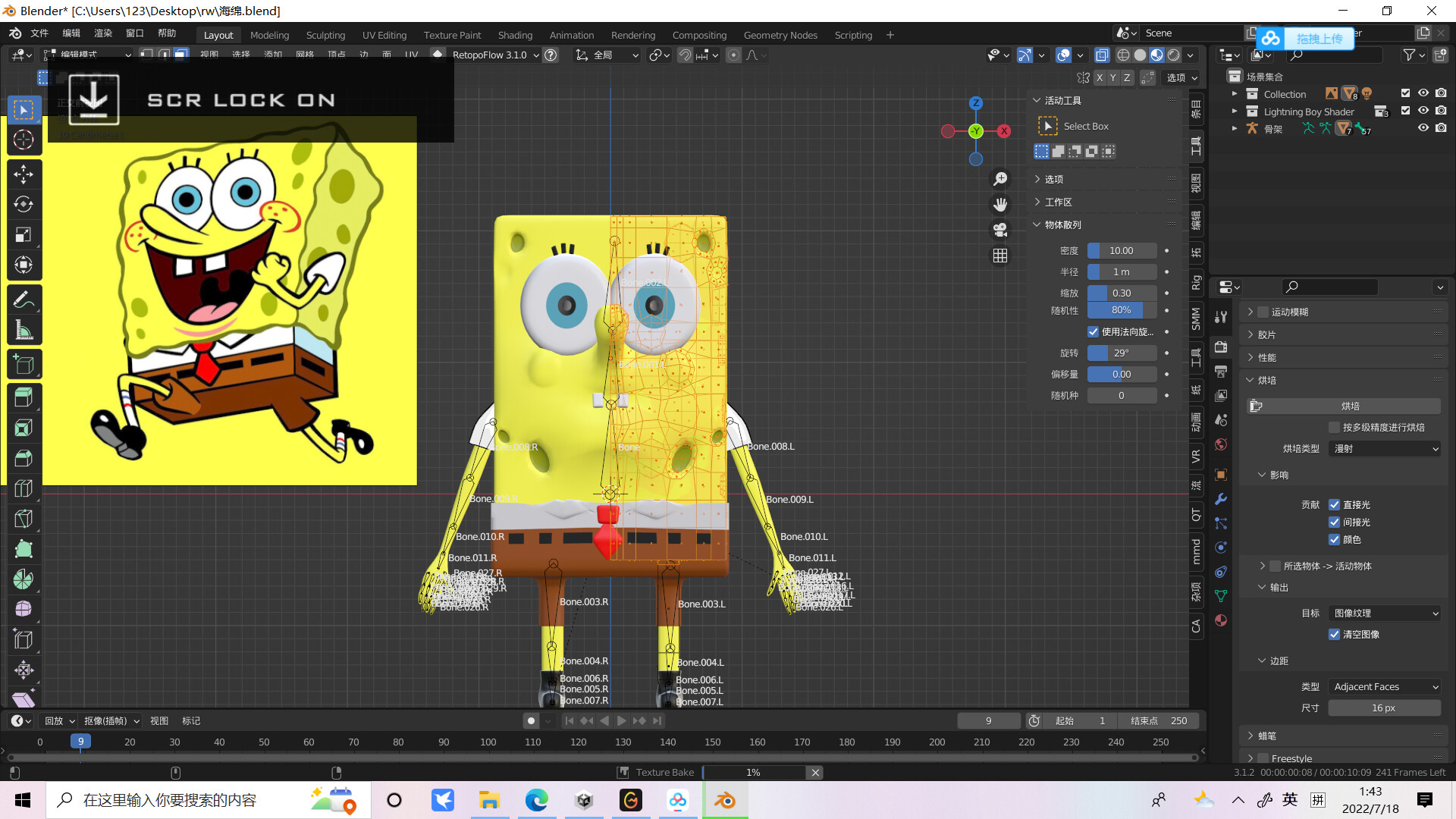
Task: Open the Render properties tab
Action: click(1221, 347)
